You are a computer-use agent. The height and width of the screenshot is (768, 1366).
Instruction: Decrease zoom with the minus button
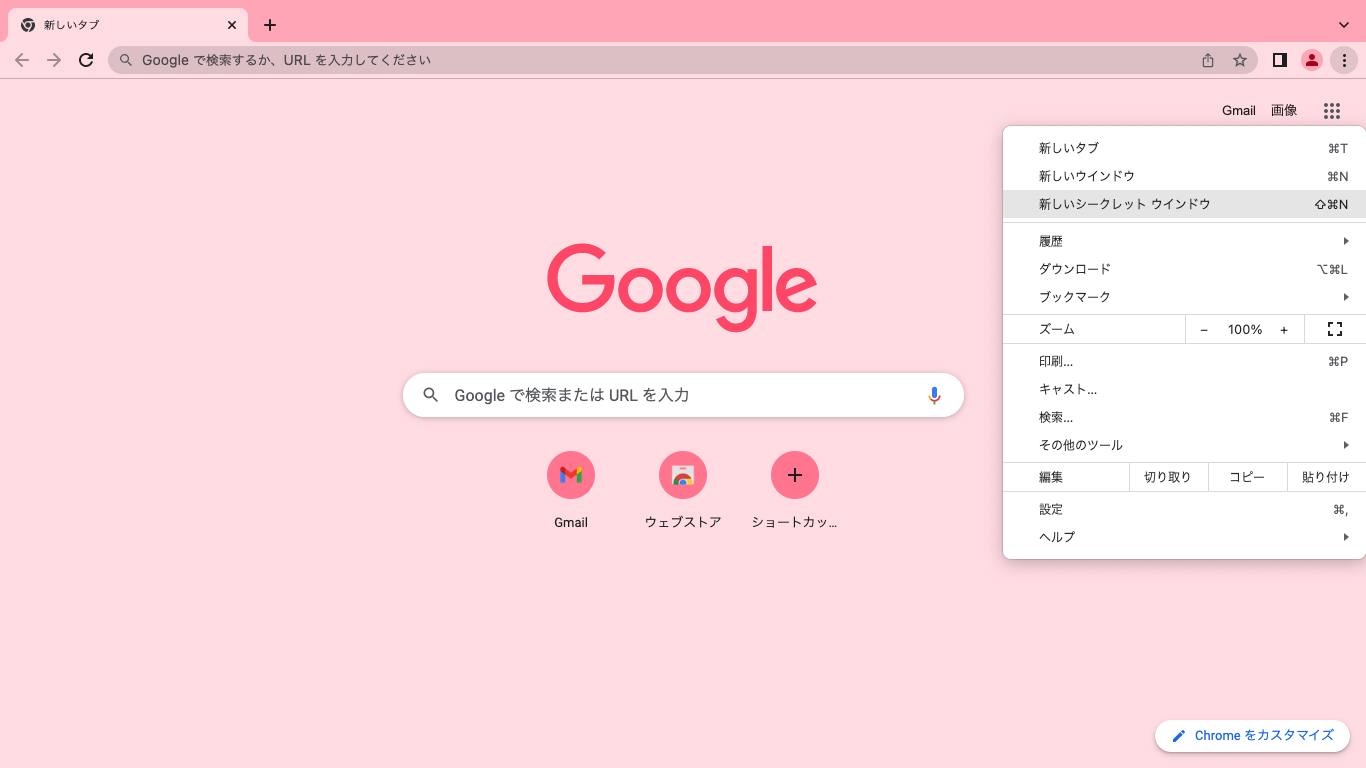pyautogui.click(x=1204, y=329)
